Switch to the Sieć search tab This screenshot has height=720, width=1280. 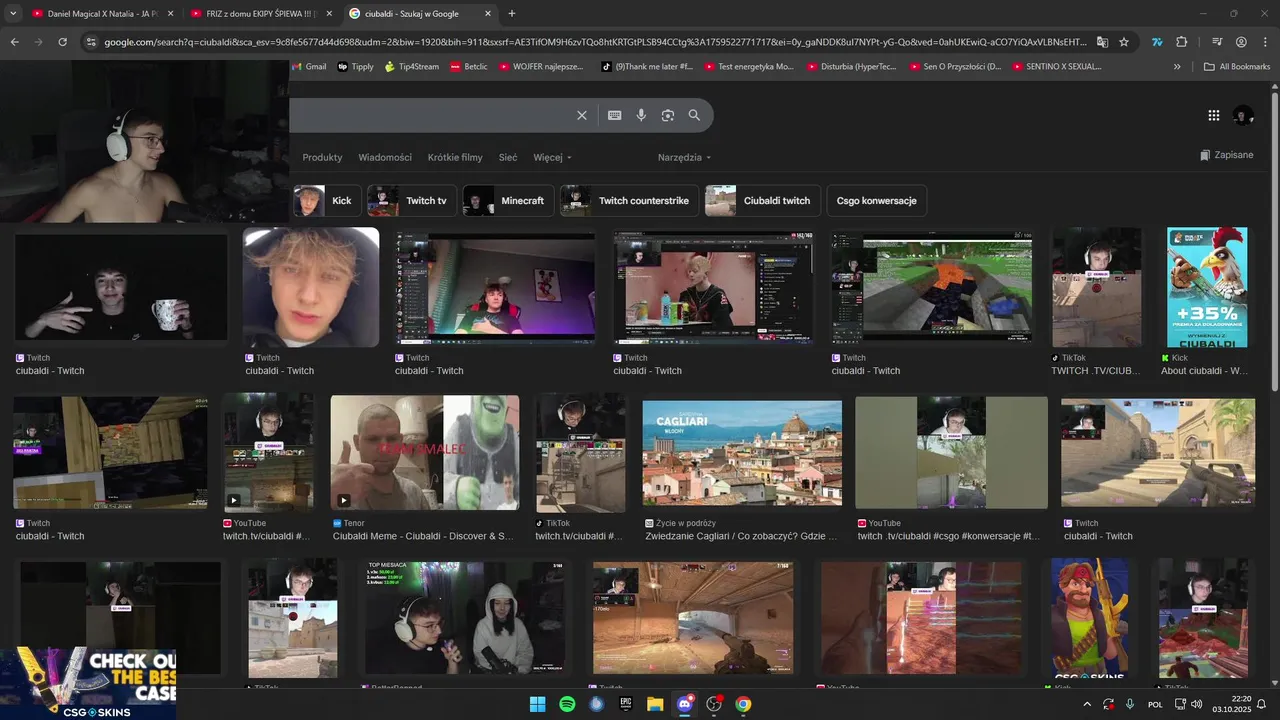coord(508,157)
